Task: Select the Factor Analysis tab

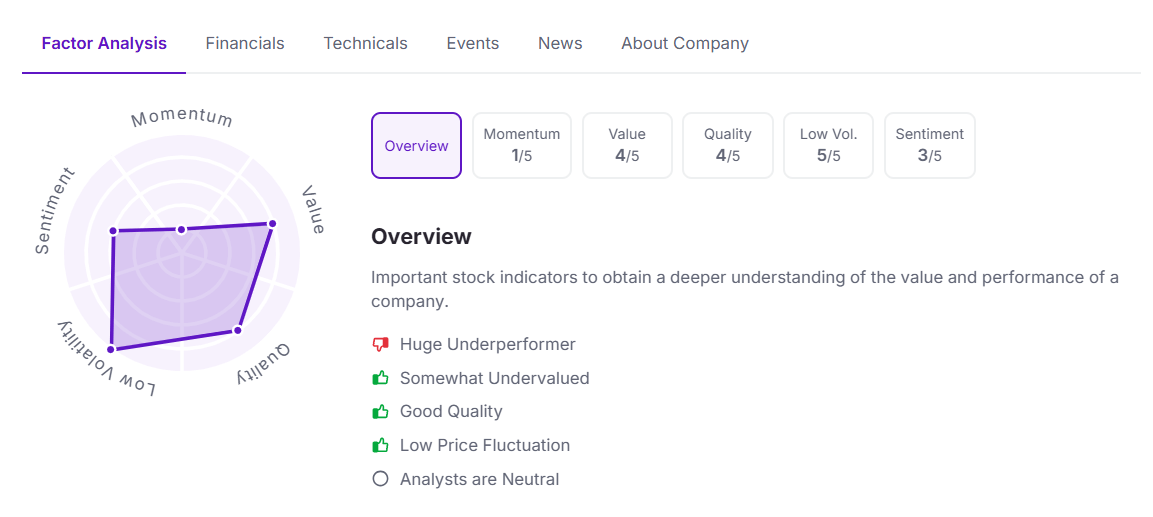Action: coord(104,43)
